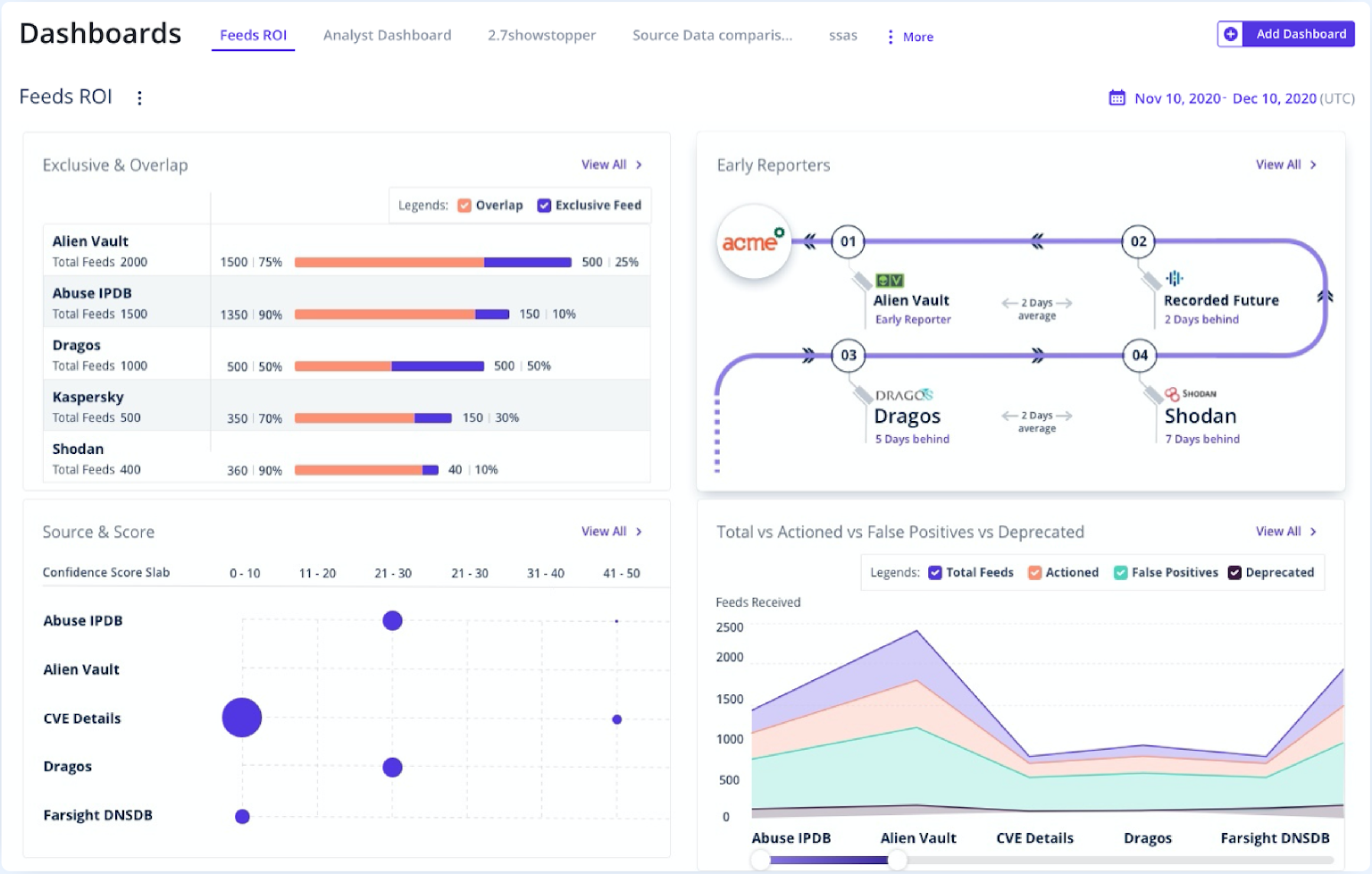The width and height of the screenshot is (1372, 874).
Task: Toggle the Overlap legend checkbox
Action: 464,206
